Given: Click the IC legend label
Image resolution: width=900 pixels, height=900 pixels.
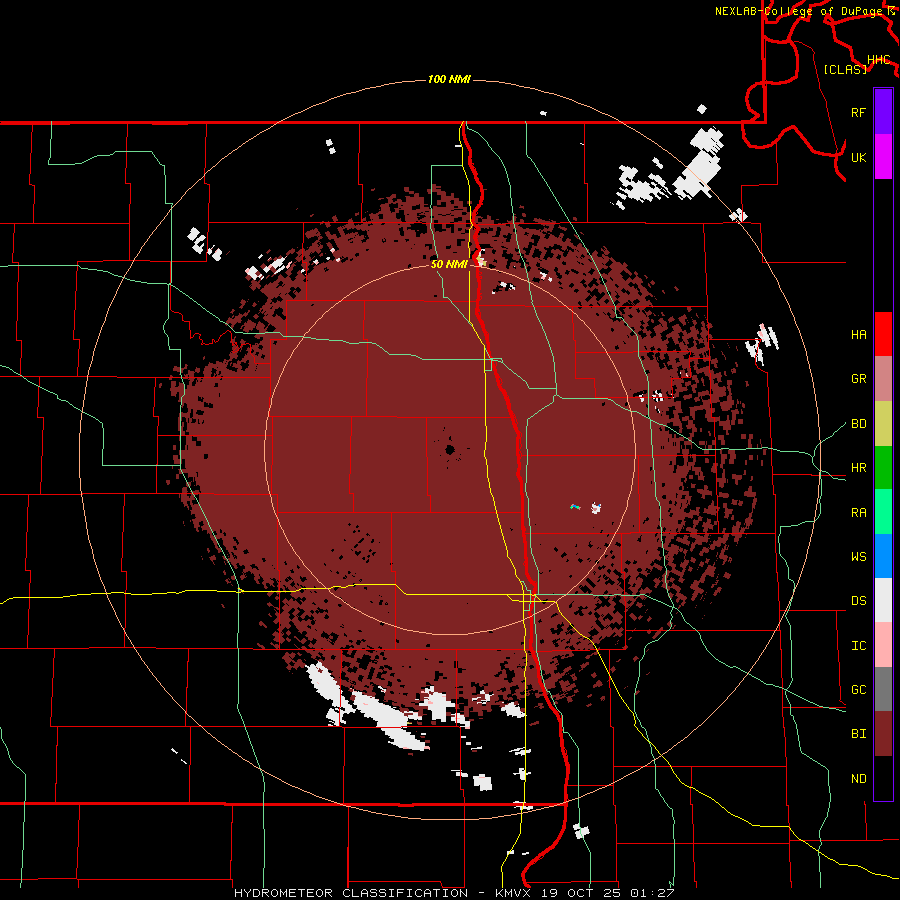Looking at the screenshot, I should point(858,646).
